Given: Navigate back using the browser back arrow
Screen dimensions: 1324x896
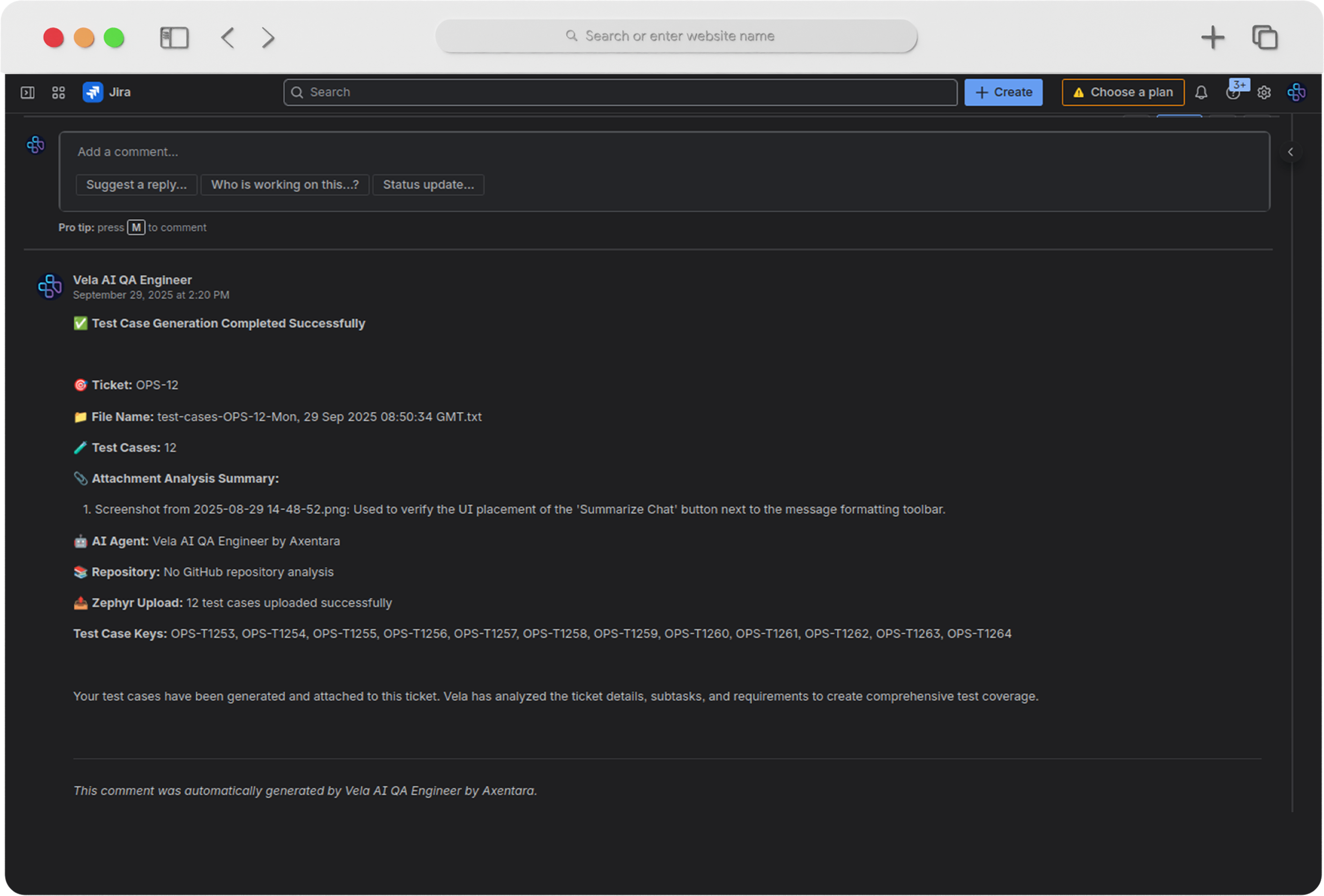Looking at the screenshot, I should 227,38.
